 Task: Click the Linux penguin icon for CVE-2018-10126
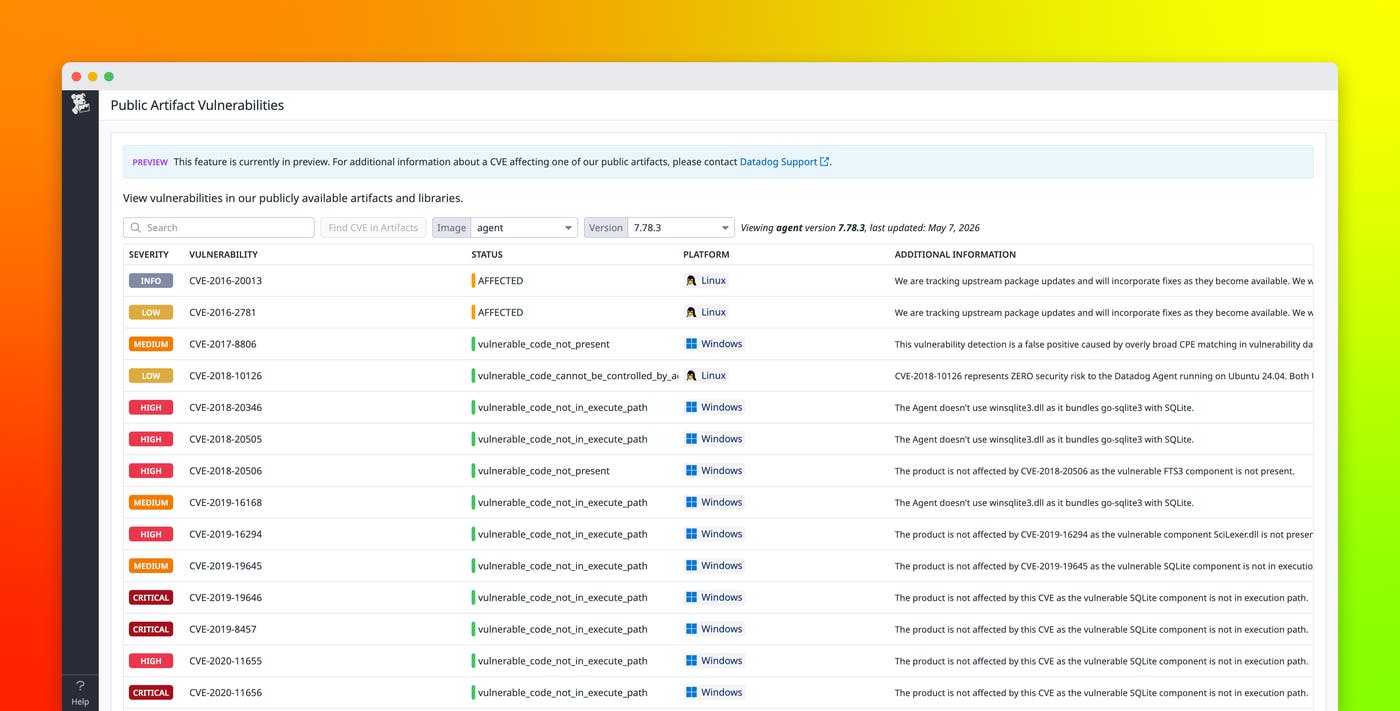click(691, 376)
